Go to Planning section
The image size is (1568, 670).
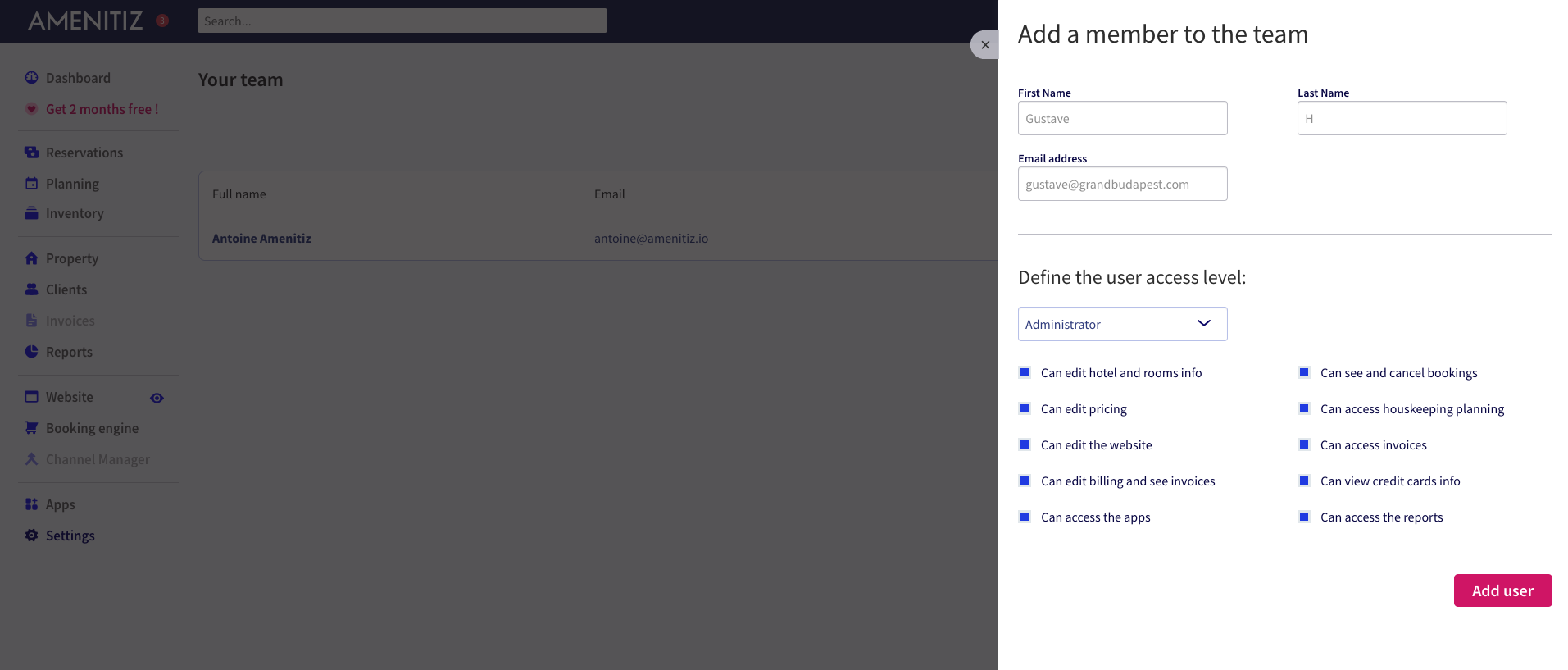click(72, 184)
